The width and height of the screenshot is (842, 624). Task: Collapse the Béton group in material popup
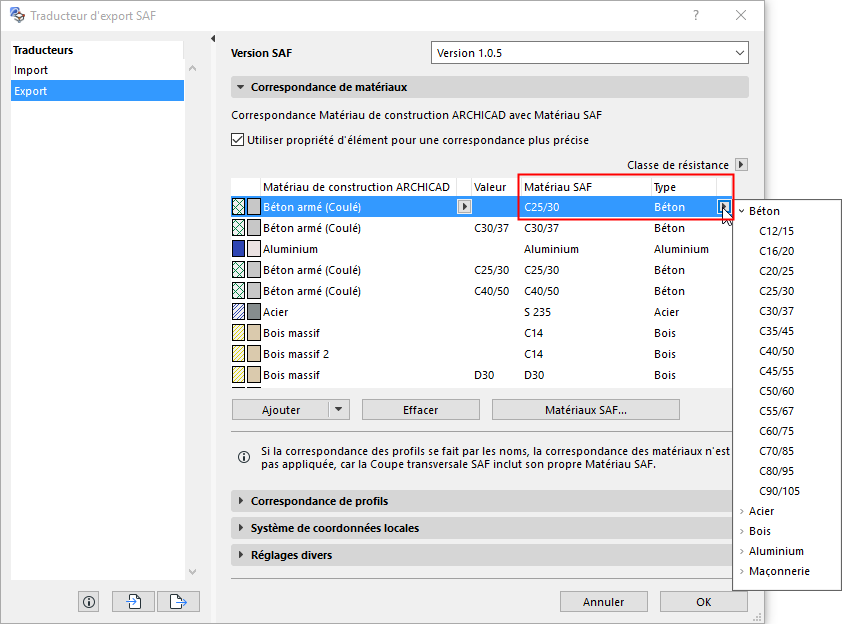click(742, 211)
